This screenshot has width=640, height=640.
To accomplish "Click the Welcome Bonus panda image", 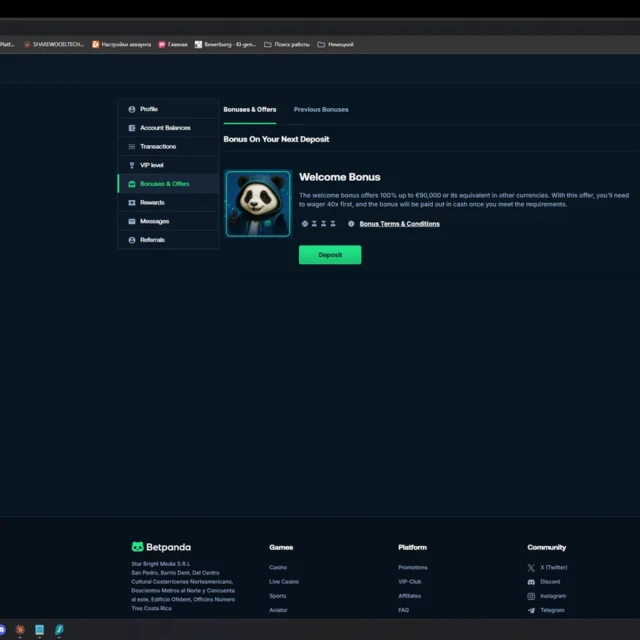I will click(x=258, y=204).
